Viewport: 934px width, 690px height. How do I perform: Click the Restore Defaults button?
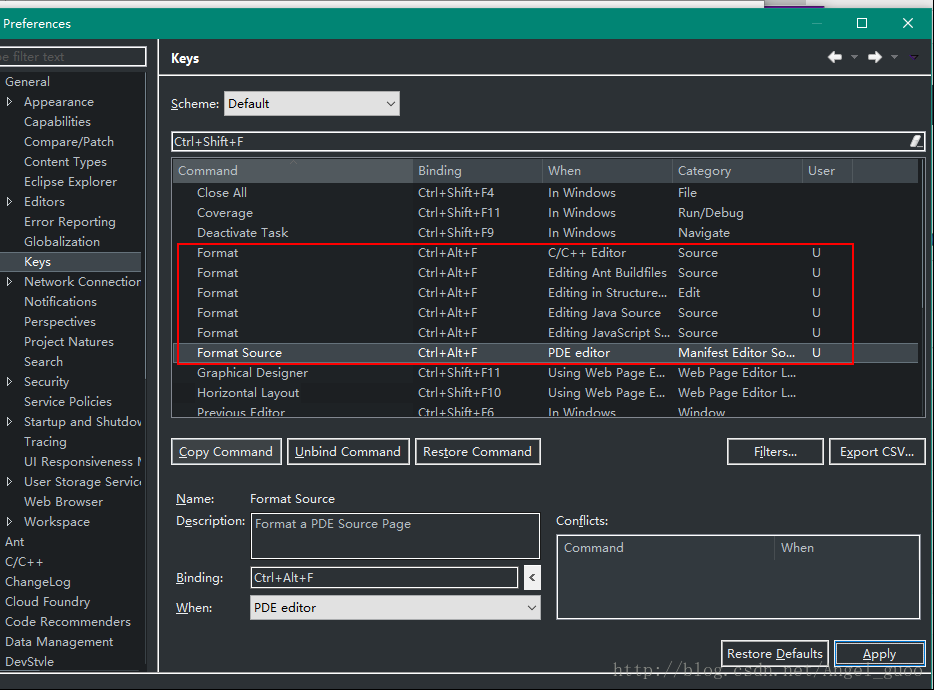pyautogui.click(x=774, y=654)
